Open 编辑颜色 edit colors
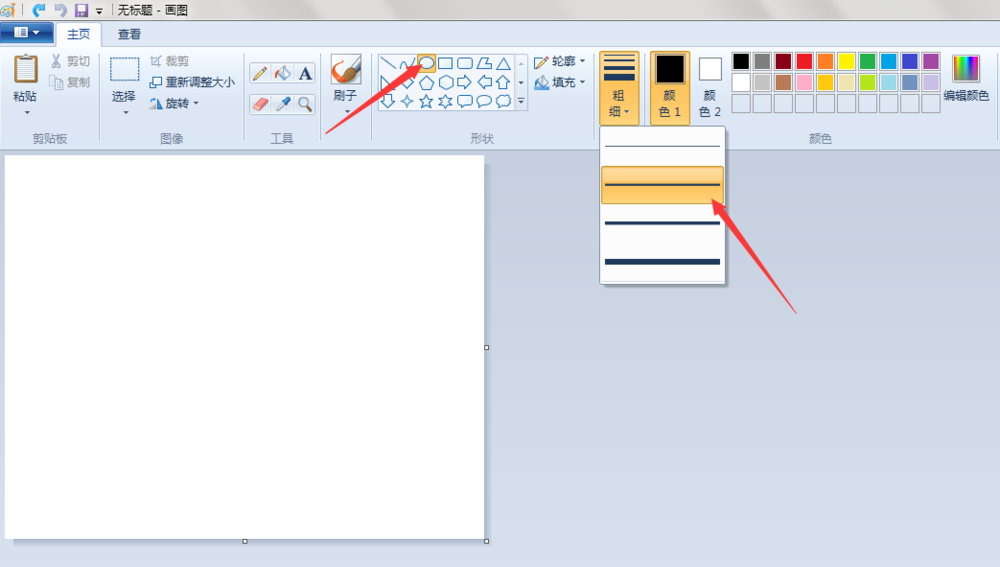The width and height of the screenshot is (1000, 567). coord(966,78)
